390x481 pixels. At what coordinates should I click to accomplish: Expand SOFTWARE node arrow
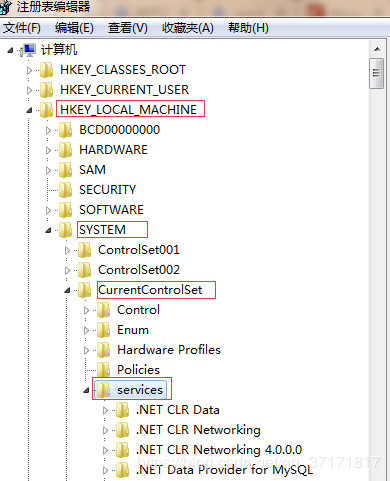(48, 210)
